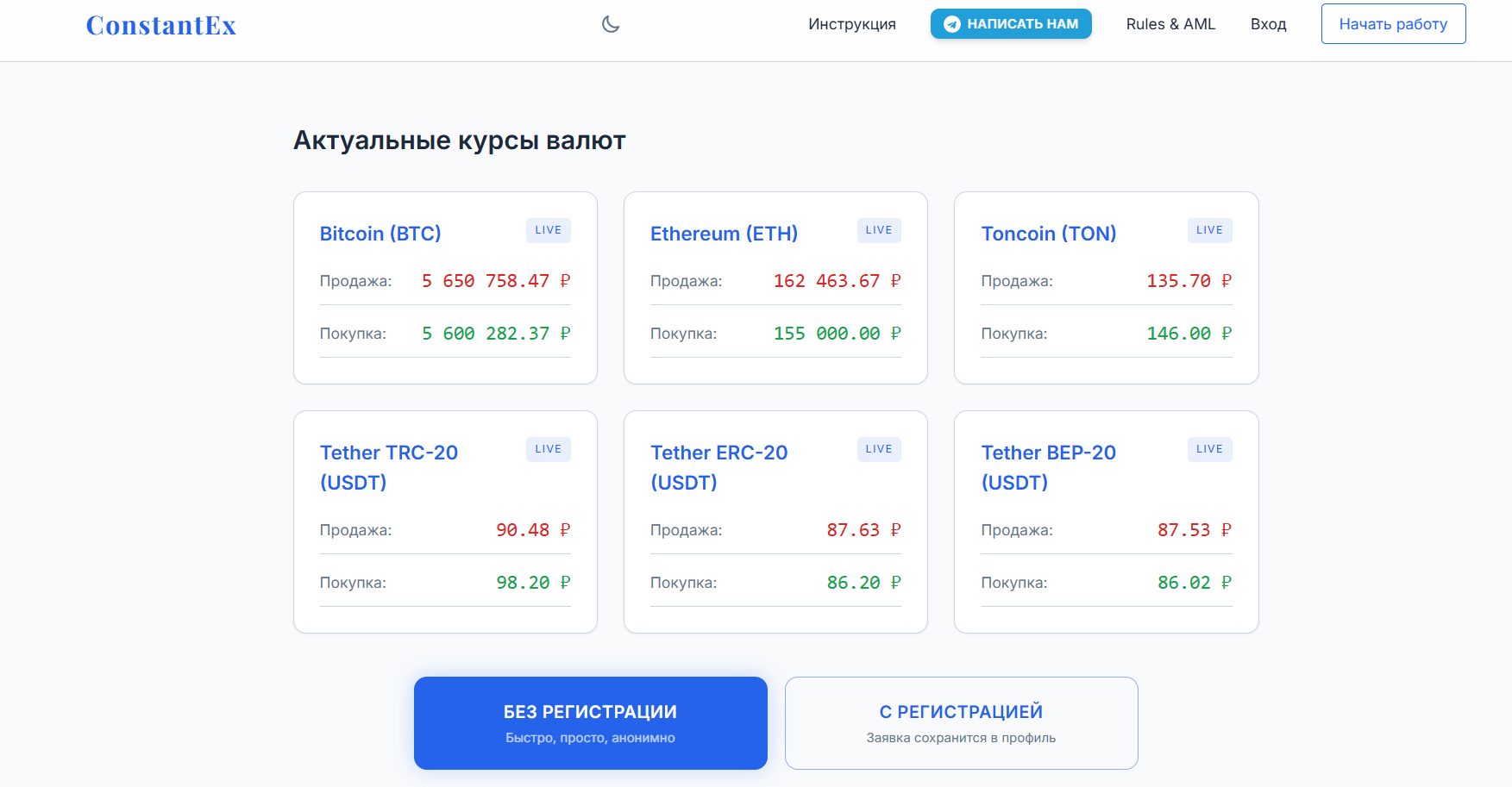Select the Tether TRC-20 (USDT) title
Screen dimensions: 1512x787
pos(389,467)
